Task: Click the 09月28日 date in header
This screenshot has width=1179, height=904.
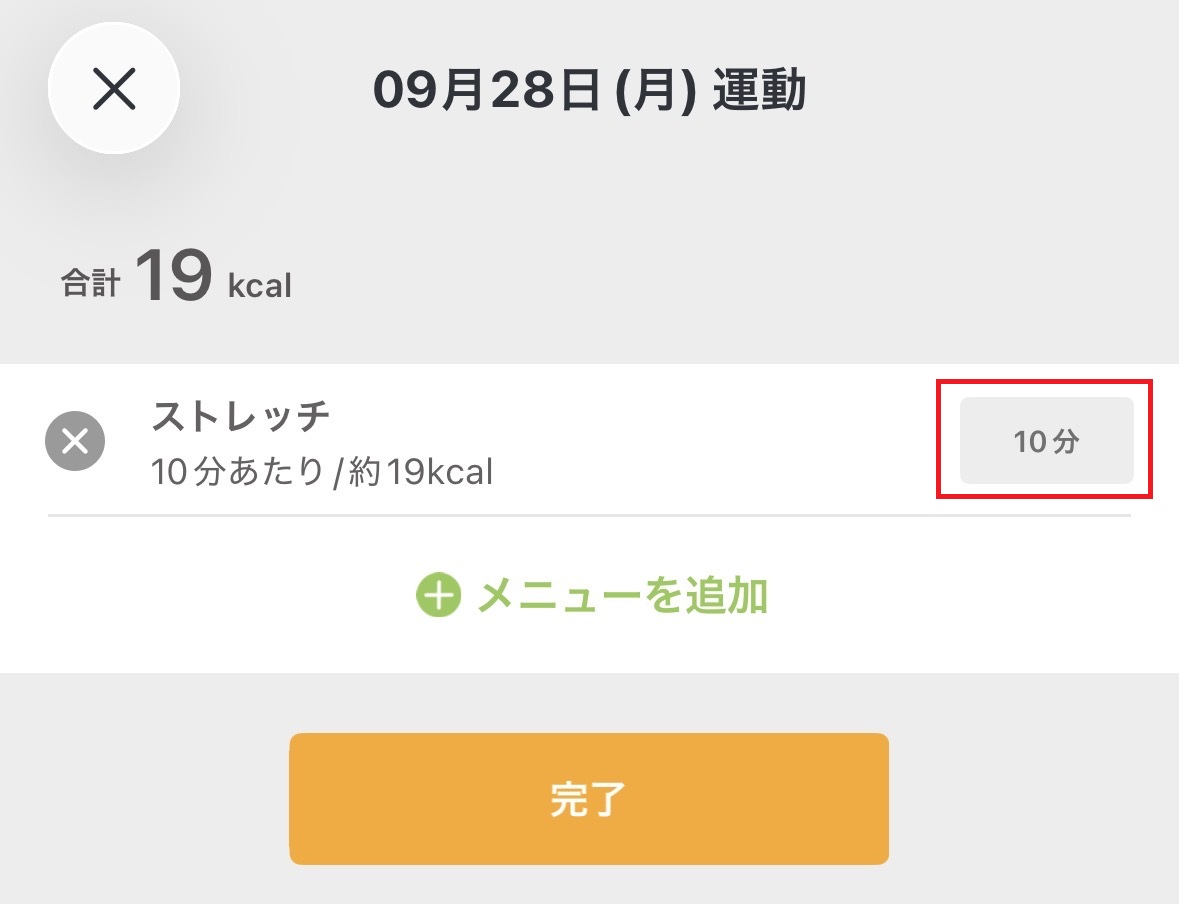Action: (x=487, y=90)
